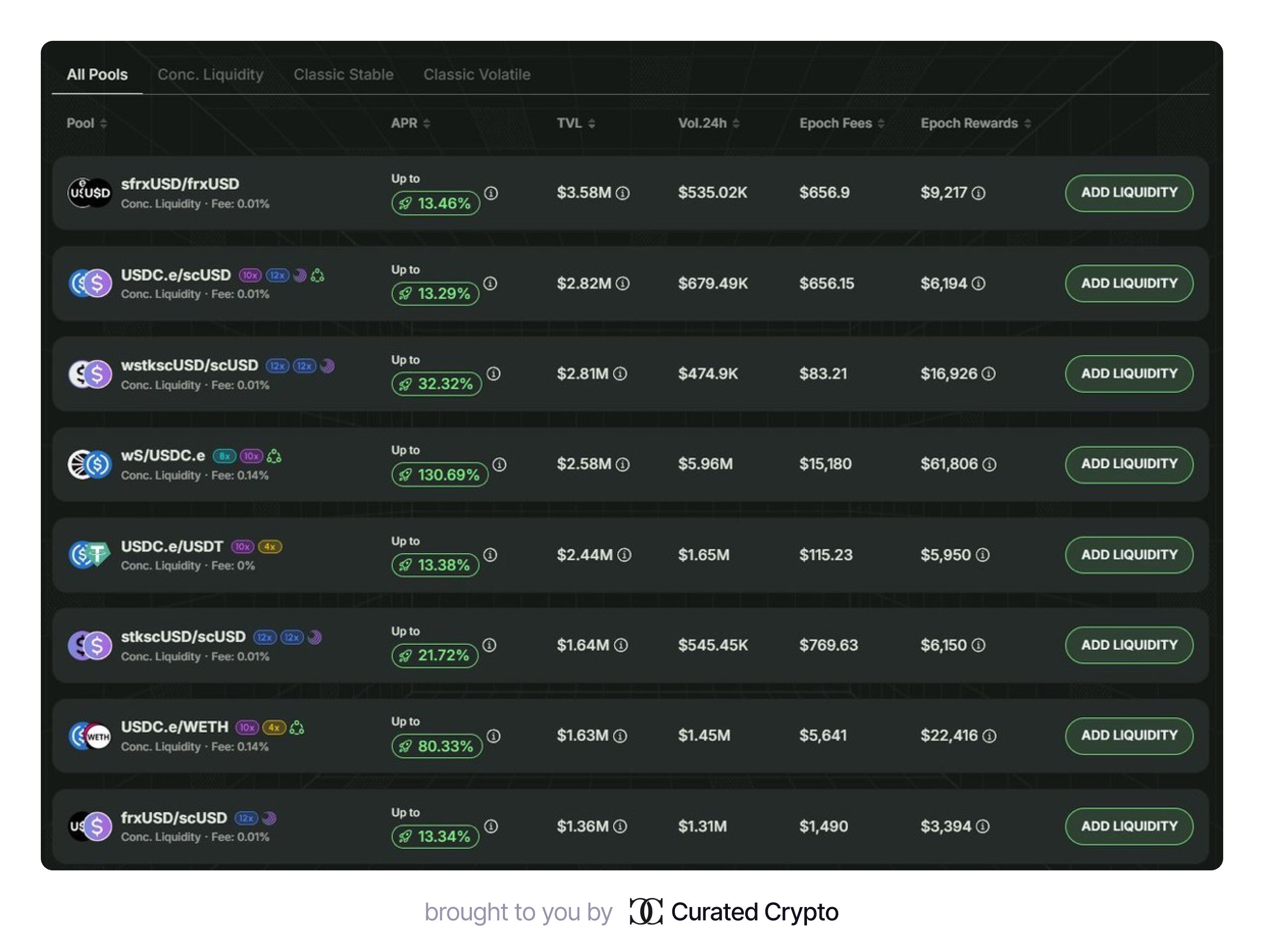
Task: Click purple moon icon on wstkscUSD/scUSD row
Action: 327,366
